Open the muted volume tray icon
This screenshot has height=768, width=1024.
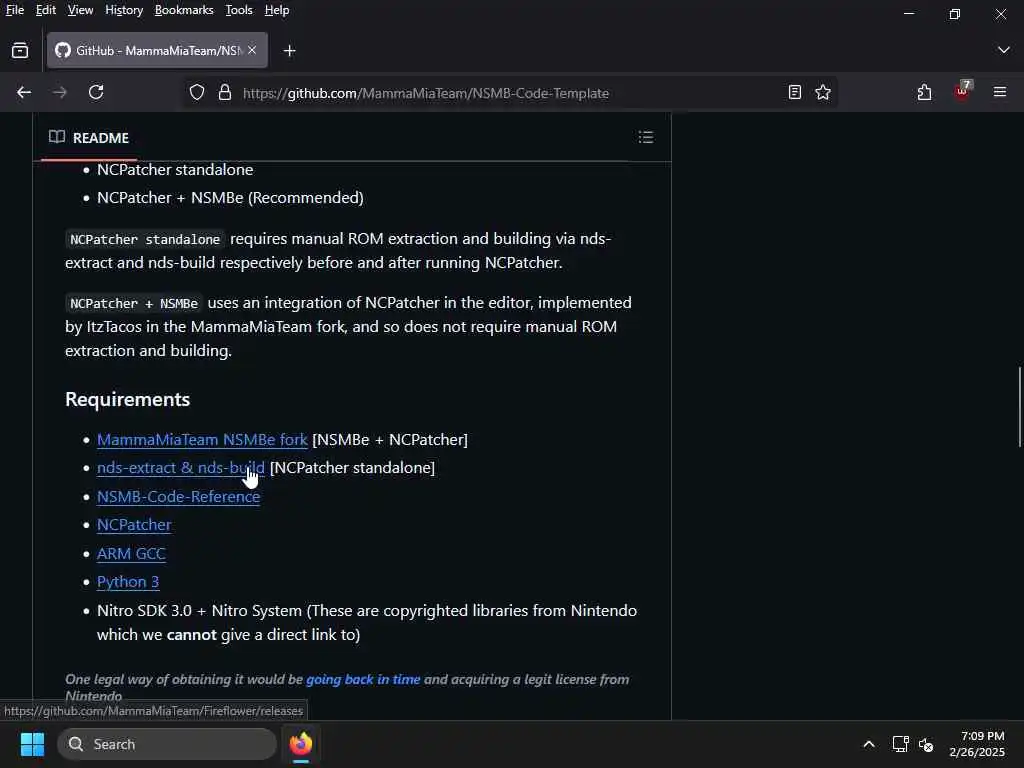(x=925, y=744)
